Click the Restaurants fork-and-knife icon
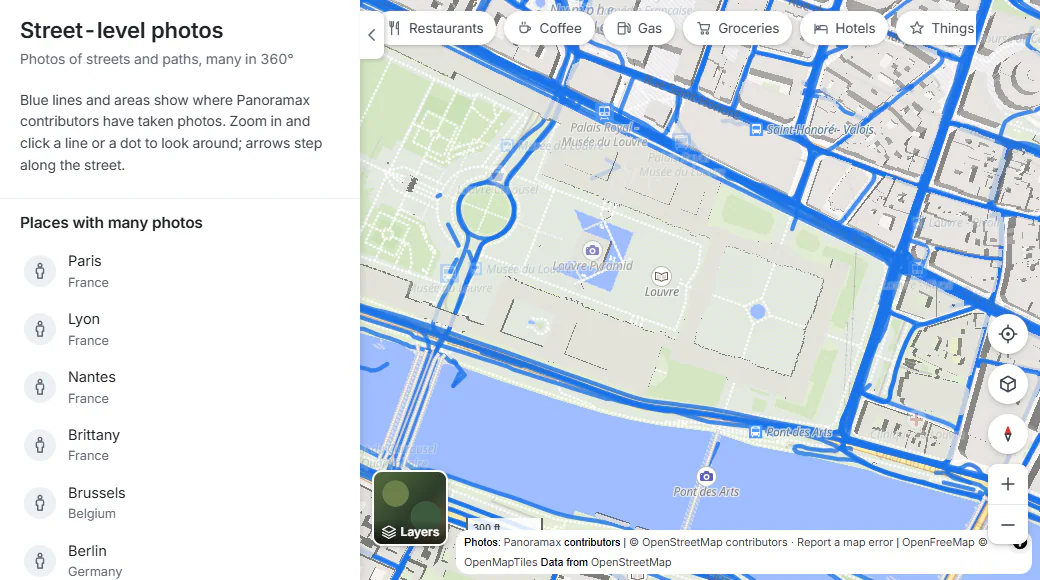The image size is (1040, 580). point(395,29)
